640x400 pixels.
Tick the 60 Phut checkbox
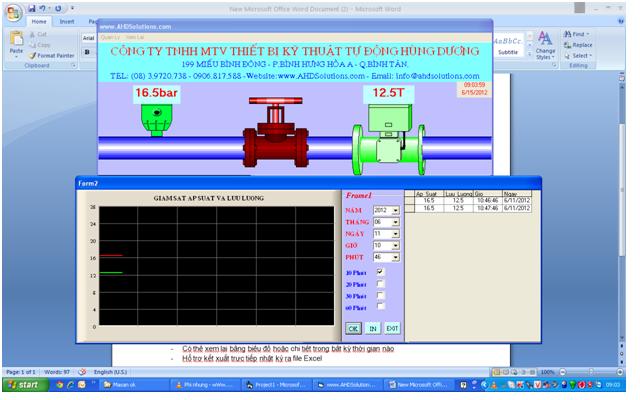point(380,308)
